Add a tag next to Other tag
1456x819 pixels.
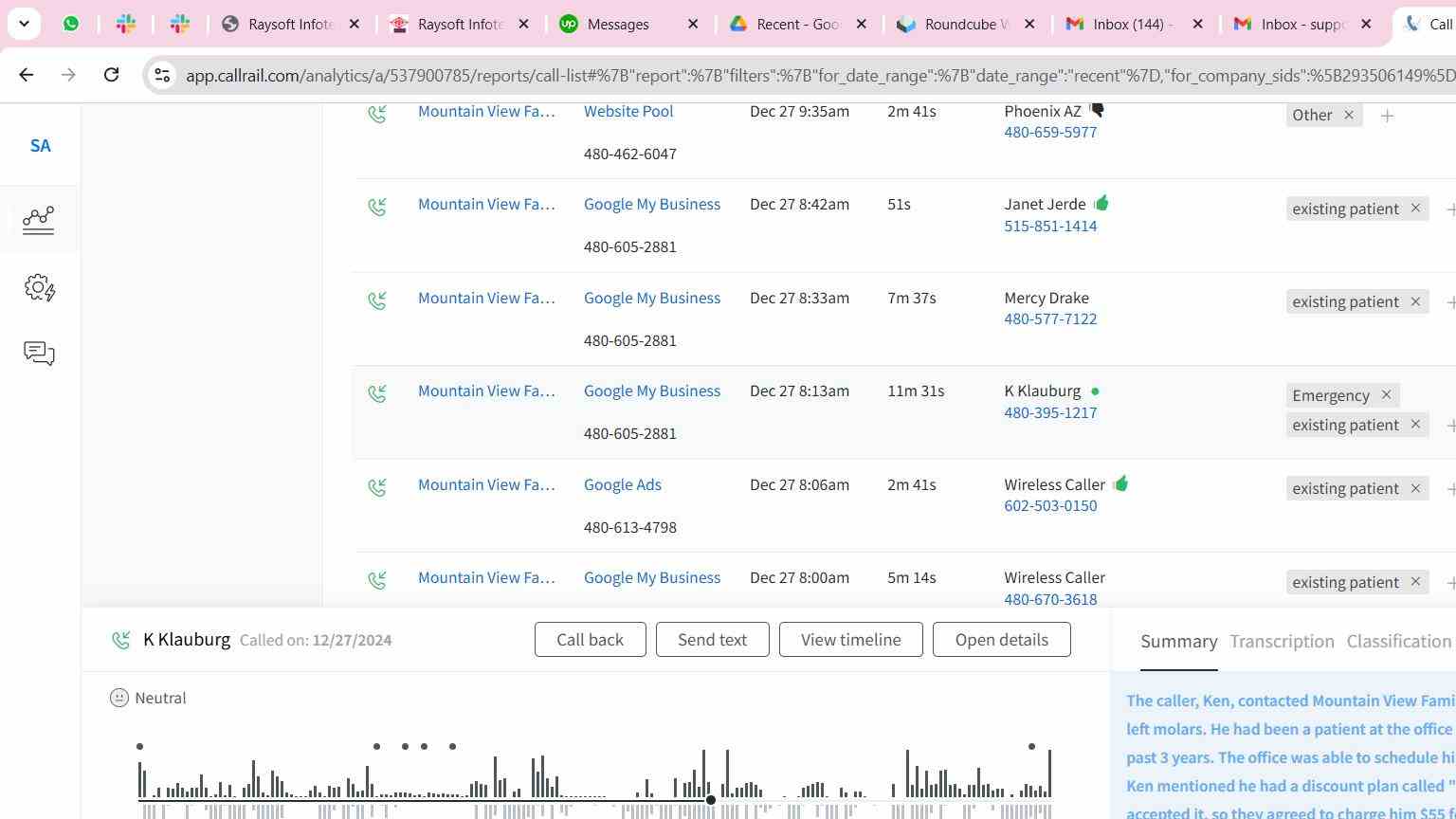[x=1387, y=116]
